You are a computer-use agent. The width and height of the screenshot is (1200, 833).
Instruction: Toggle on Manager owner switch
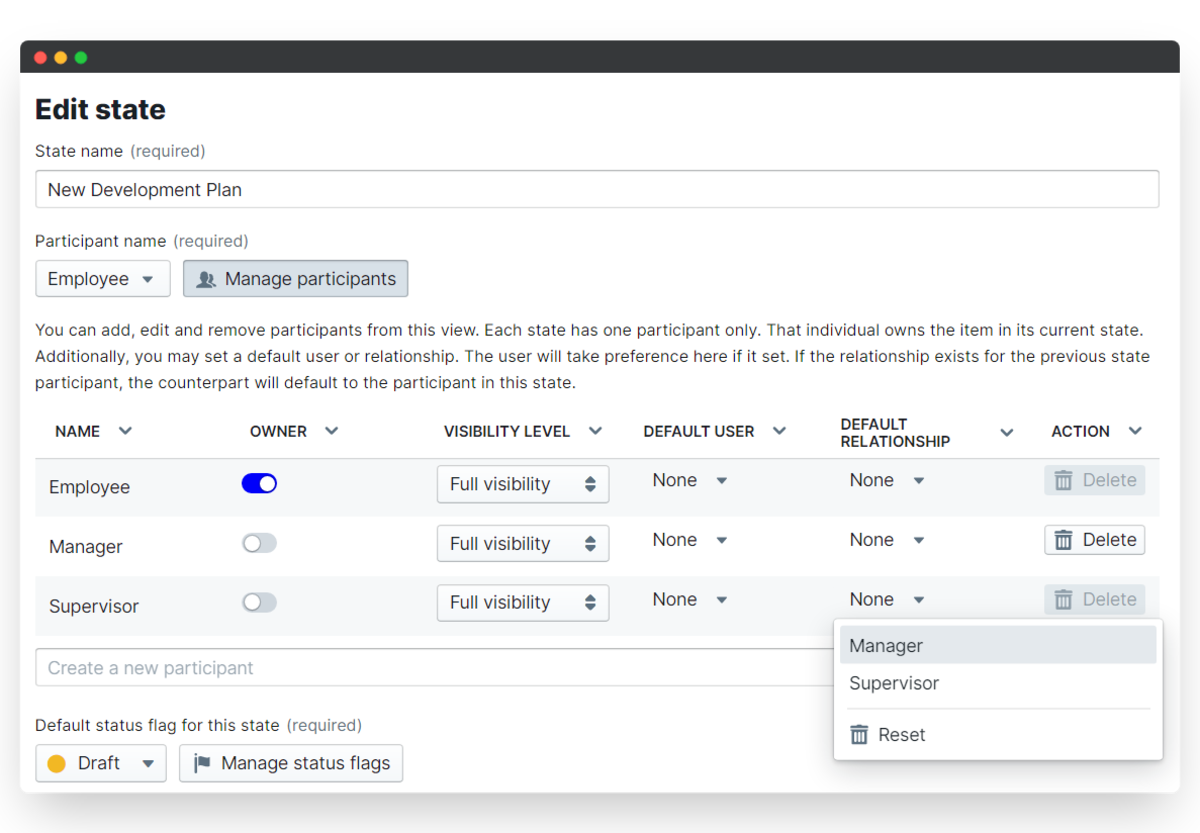[259, 543]
